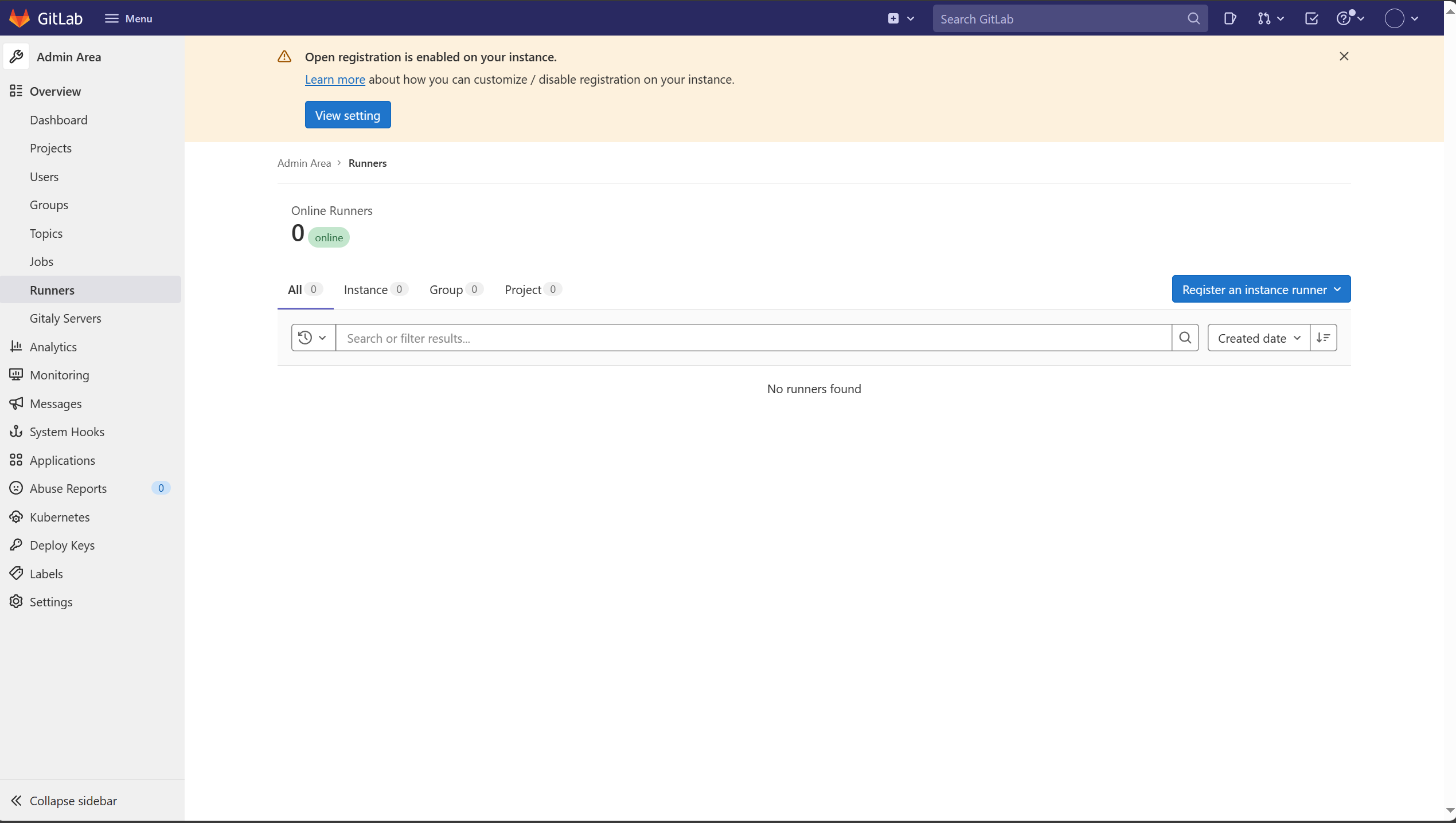This screenshot has height=823, width=1456.
Task: Toggle the sort direction button
Action: coord(1324,338)
